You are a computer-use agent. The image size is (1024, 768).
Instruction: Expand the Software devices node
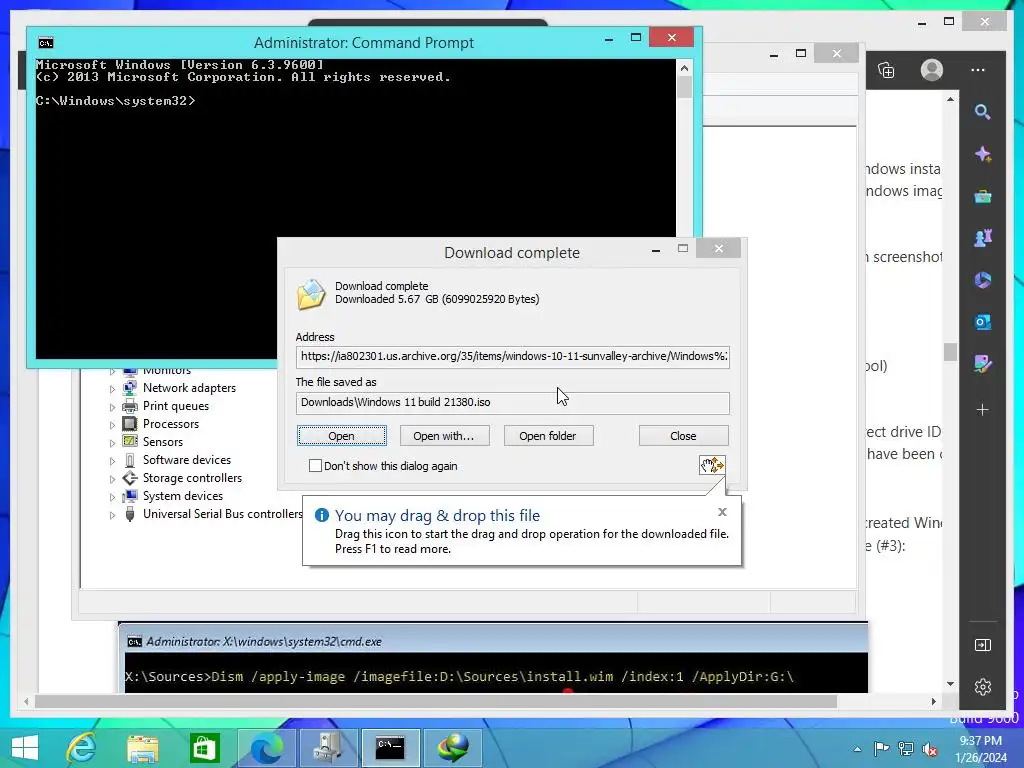[112, 460]
